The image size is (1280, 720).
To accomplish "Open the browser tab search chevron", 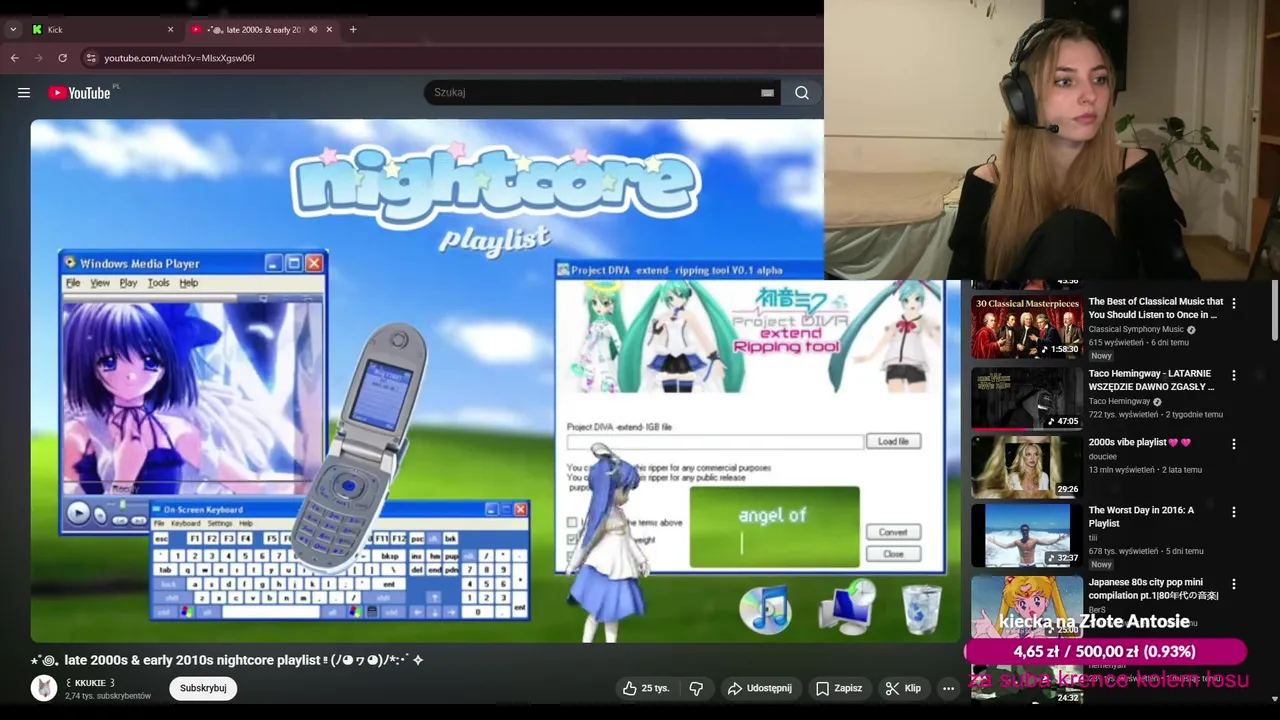I will pos(13,30).
